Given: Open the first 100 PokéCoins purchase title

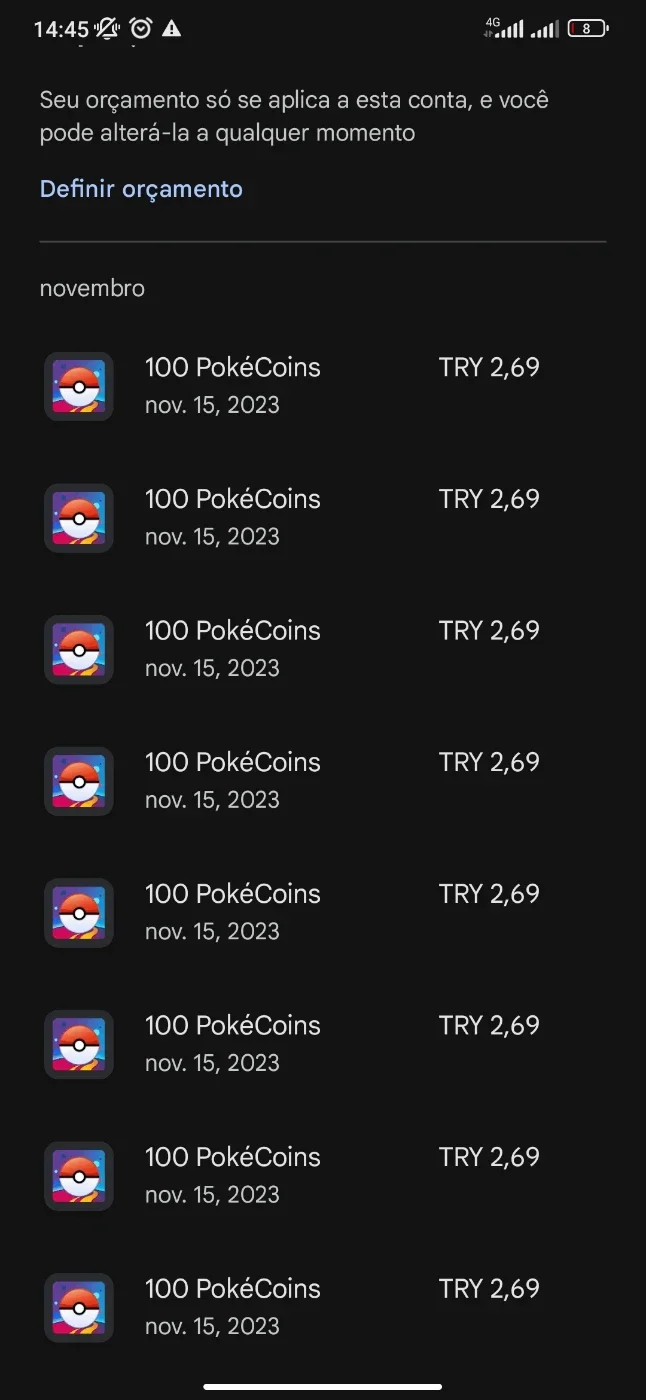Looking at the screenshot, I should [x=233, y=367].
